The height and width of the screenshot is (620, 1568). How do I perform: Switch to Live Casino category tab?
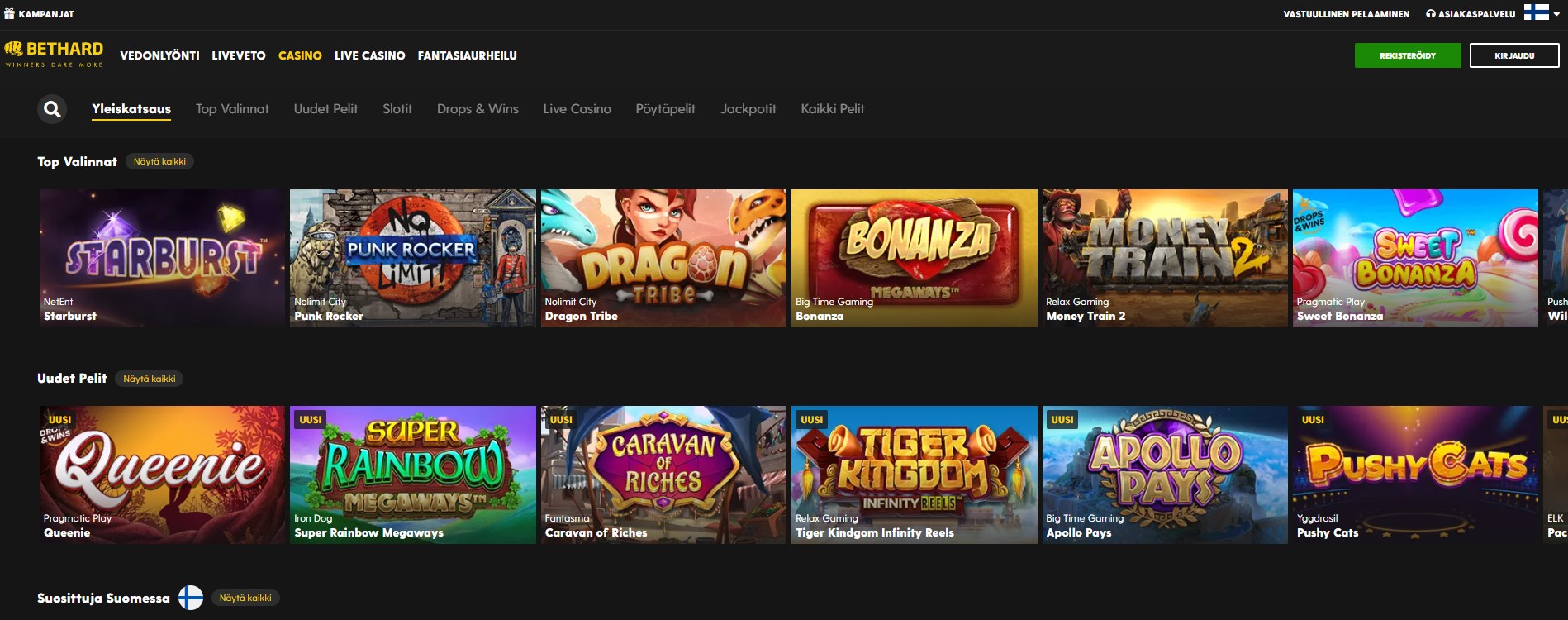[577, 109]
